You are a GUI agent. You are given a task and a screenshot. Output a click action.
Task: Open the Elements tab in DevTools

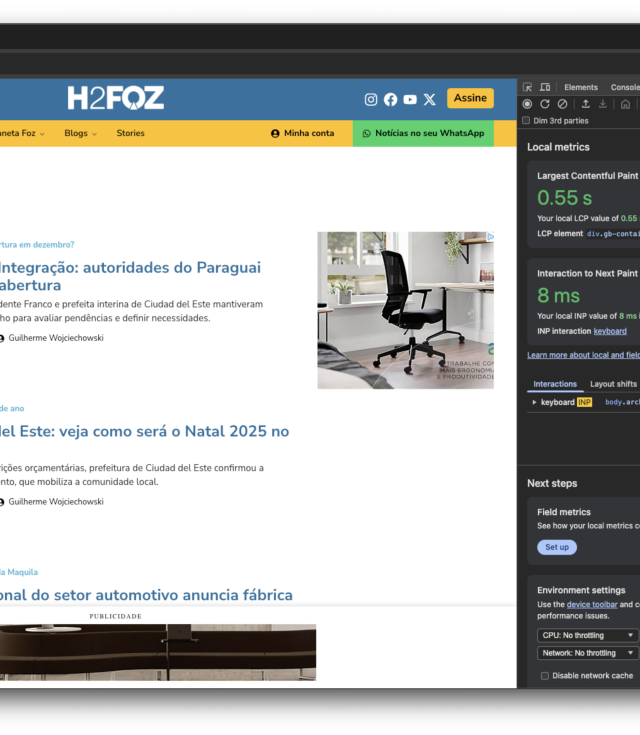click(581, 88)
